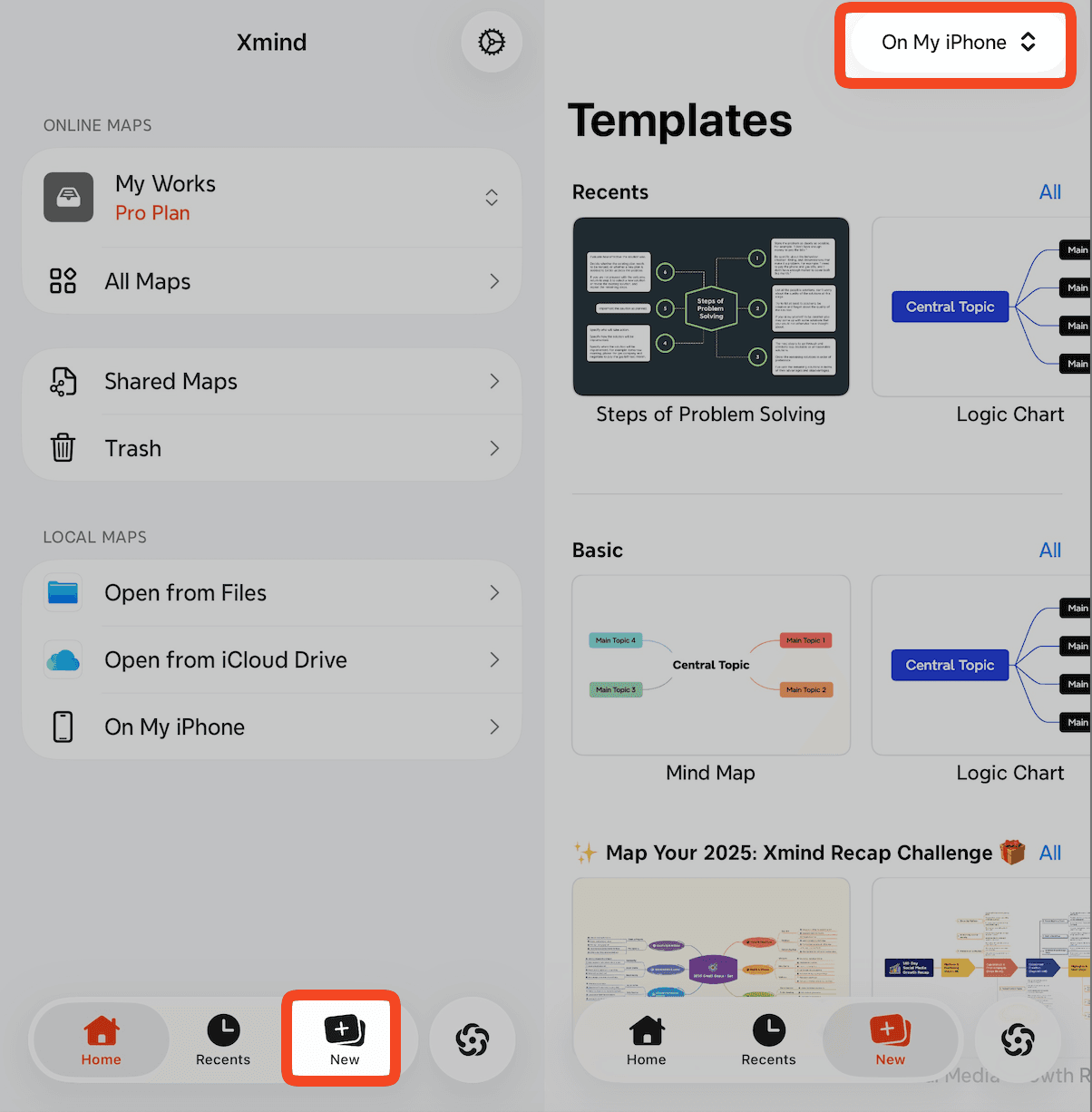
Task: Show All templates in Recents section
Action: coord(1049,192)
